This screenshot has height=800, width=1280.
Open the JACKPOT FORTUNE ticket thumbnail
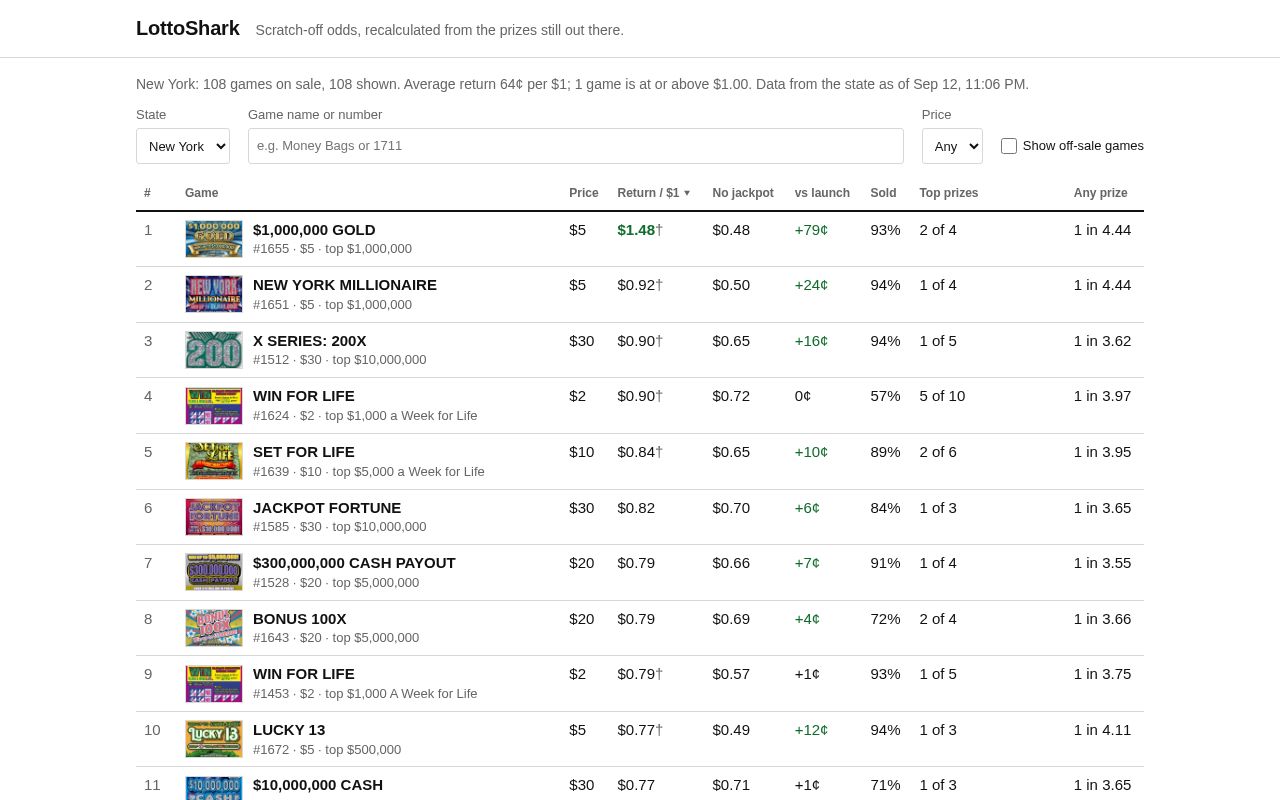[214, 517]
